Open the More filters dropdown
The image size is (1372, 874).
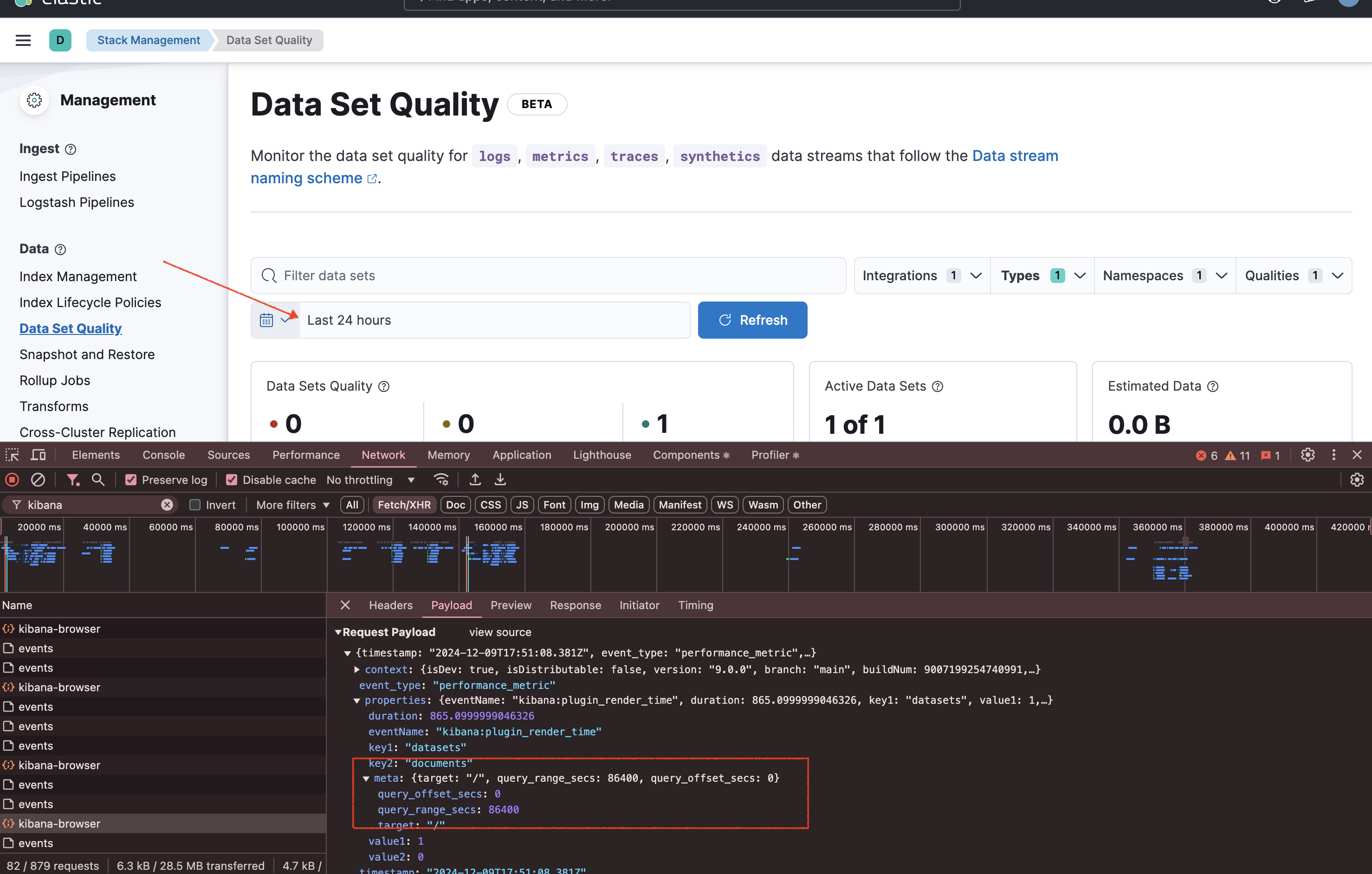click(293, 505)
